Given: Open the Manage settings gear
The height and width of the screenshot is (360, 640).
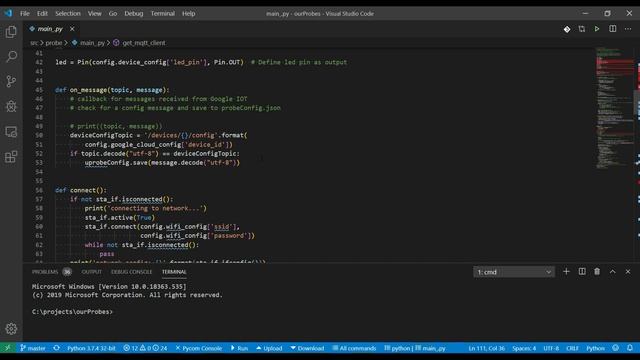Looking at the screenshot, I should point(11,329).
